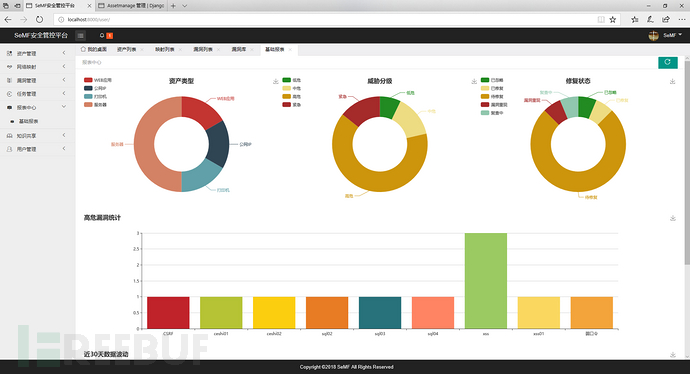Image resolution: width=690 pixels, height=374 pixels.
Task: Click the 知识共享 sidebar icon
Action: (9, 136)
